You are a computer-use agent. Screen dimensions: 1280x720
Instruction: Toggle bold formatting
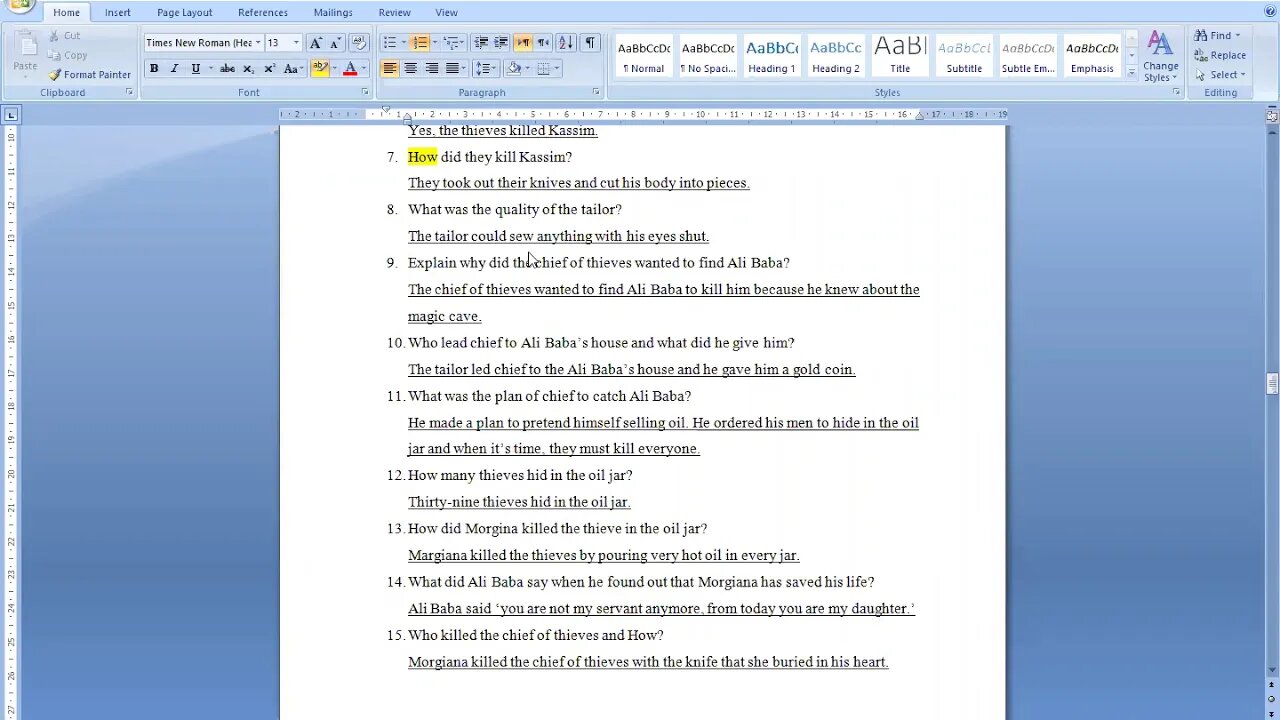point(154,69)
